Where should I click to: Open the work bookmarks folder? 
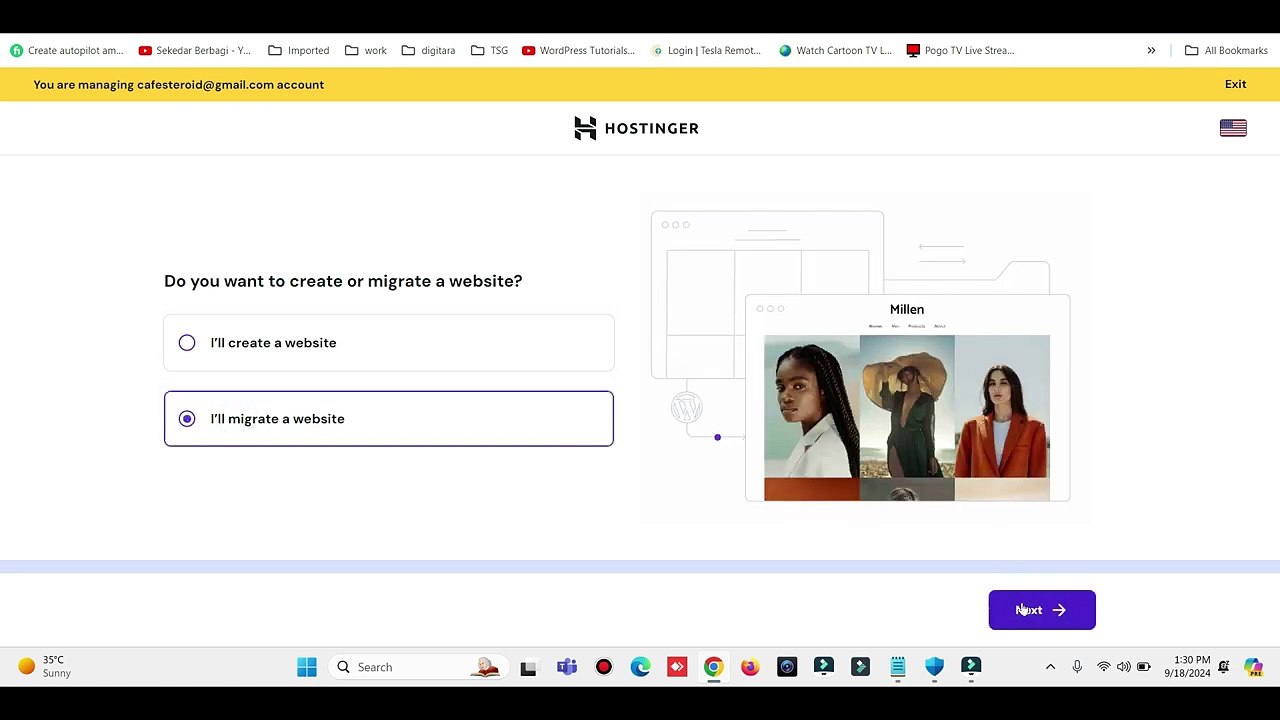[x=365, y=50]
